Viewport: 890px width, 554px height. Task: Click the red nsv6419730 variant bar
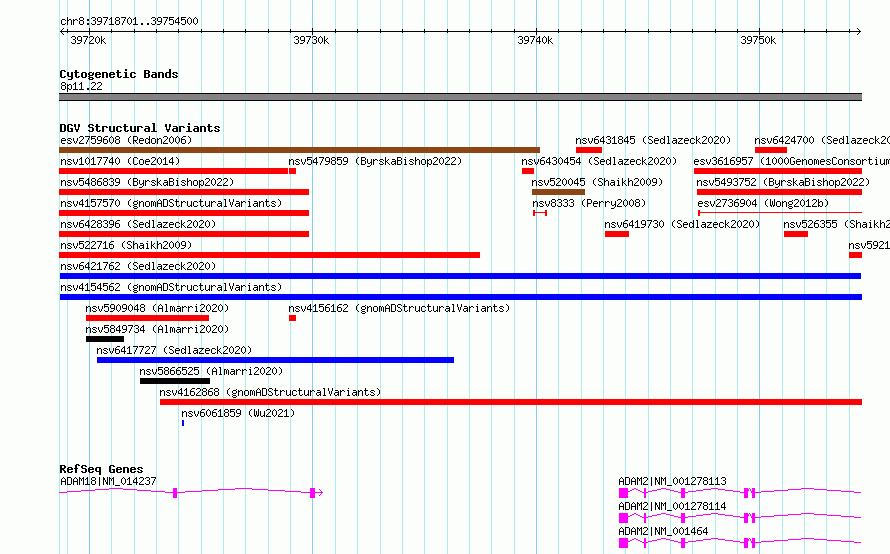[x=617, y=234]
